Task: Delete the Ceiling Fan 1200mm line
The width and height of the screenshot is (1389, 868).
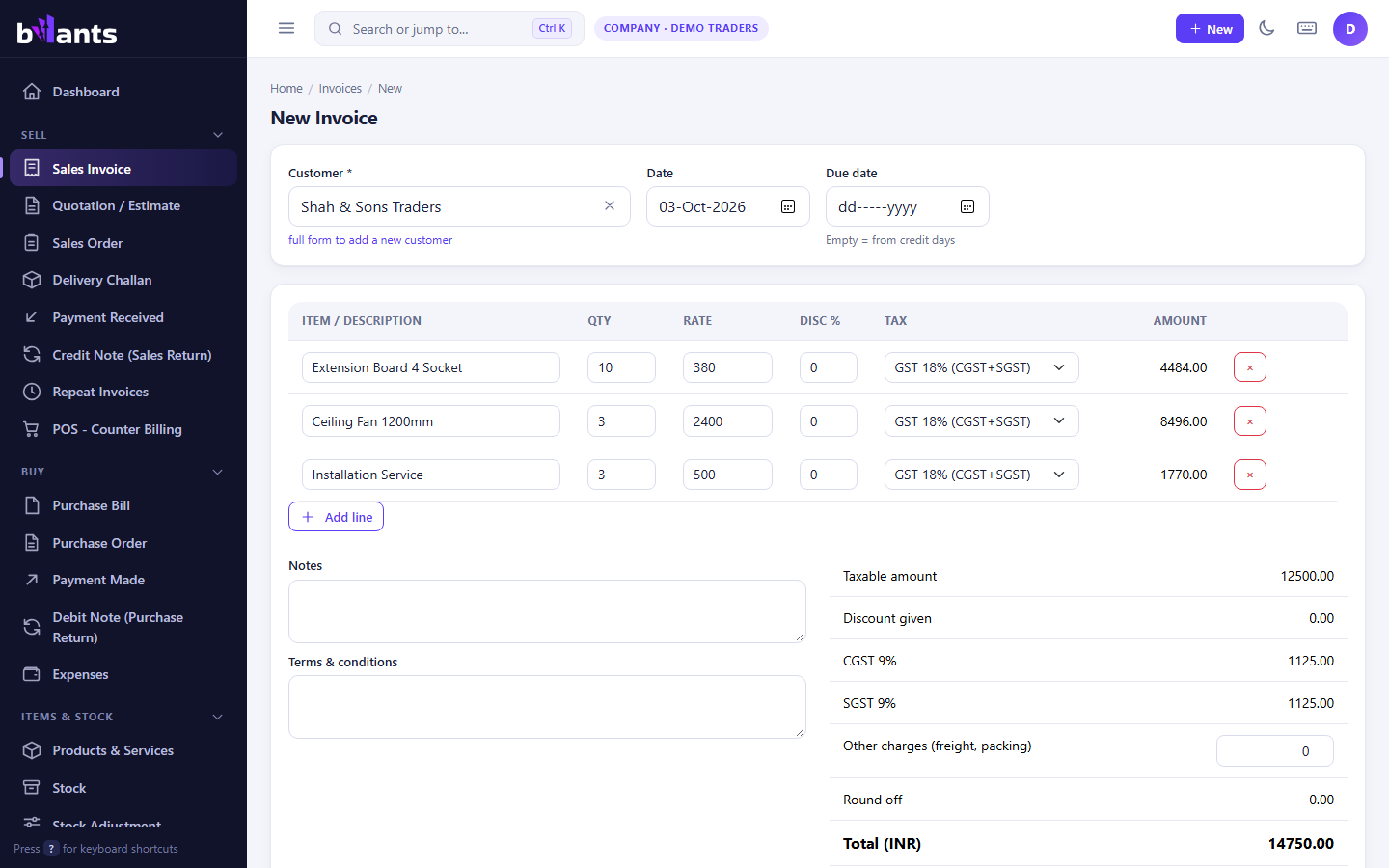Action: (x=1250, y=421)
